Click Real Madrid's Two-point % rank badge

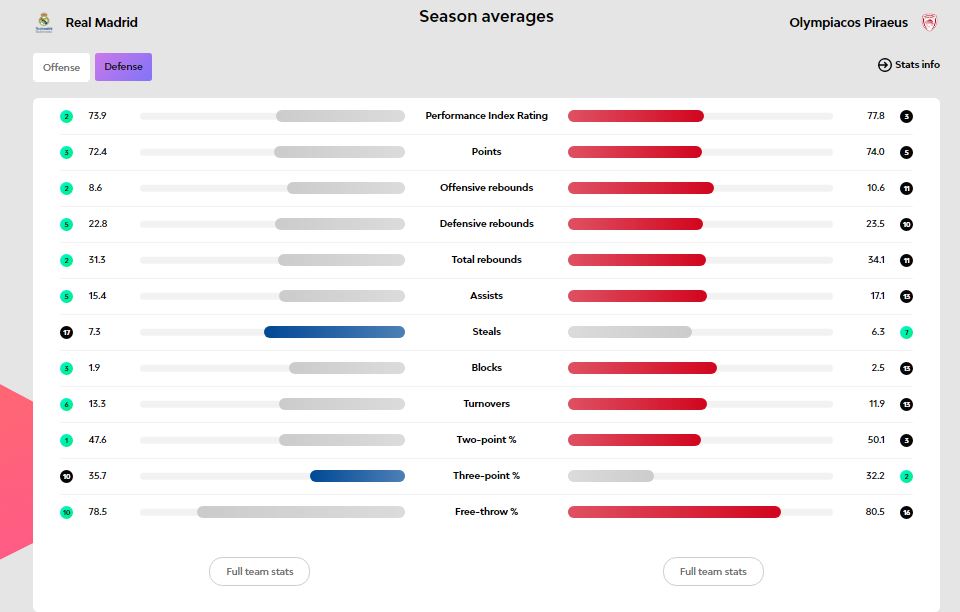pos(66,440)
